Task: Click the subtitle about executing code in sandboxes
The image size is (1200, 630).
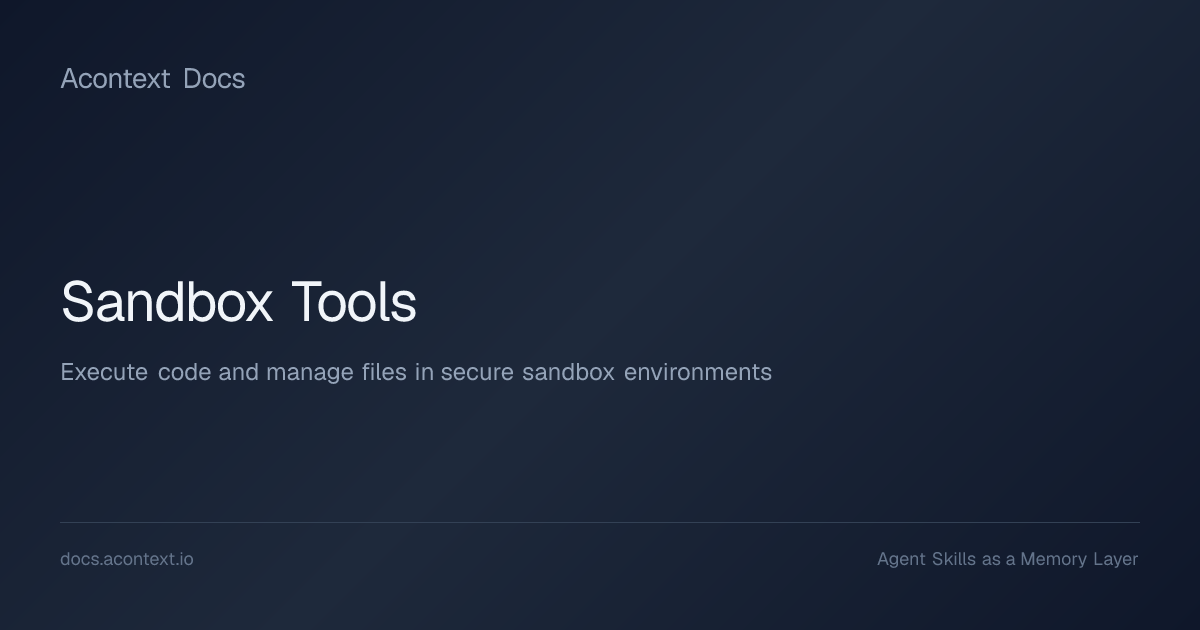Action: tap(416, 372)
